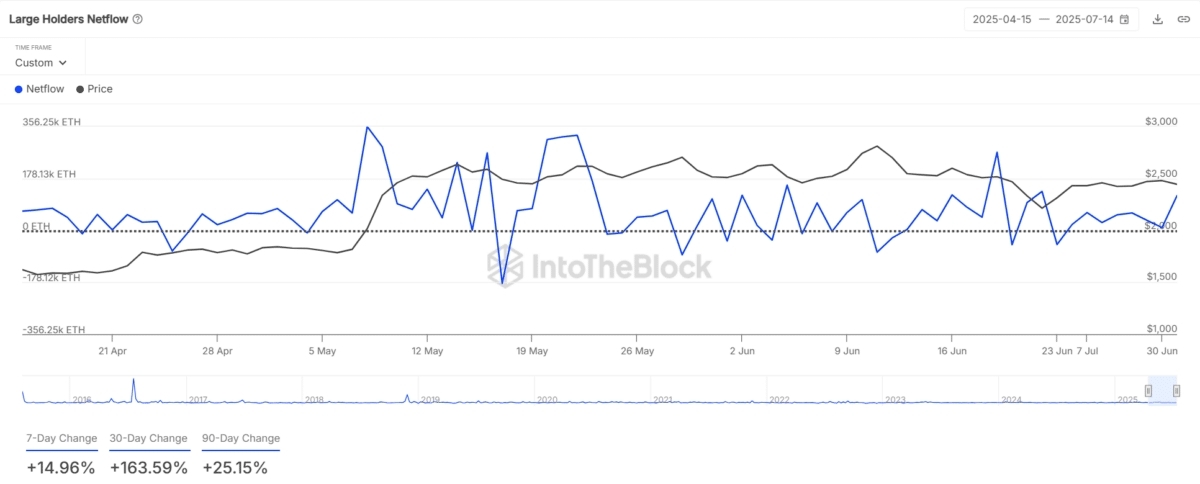
Task: Click the 2020 area in the navigator
Action: [x=546, y=397]
